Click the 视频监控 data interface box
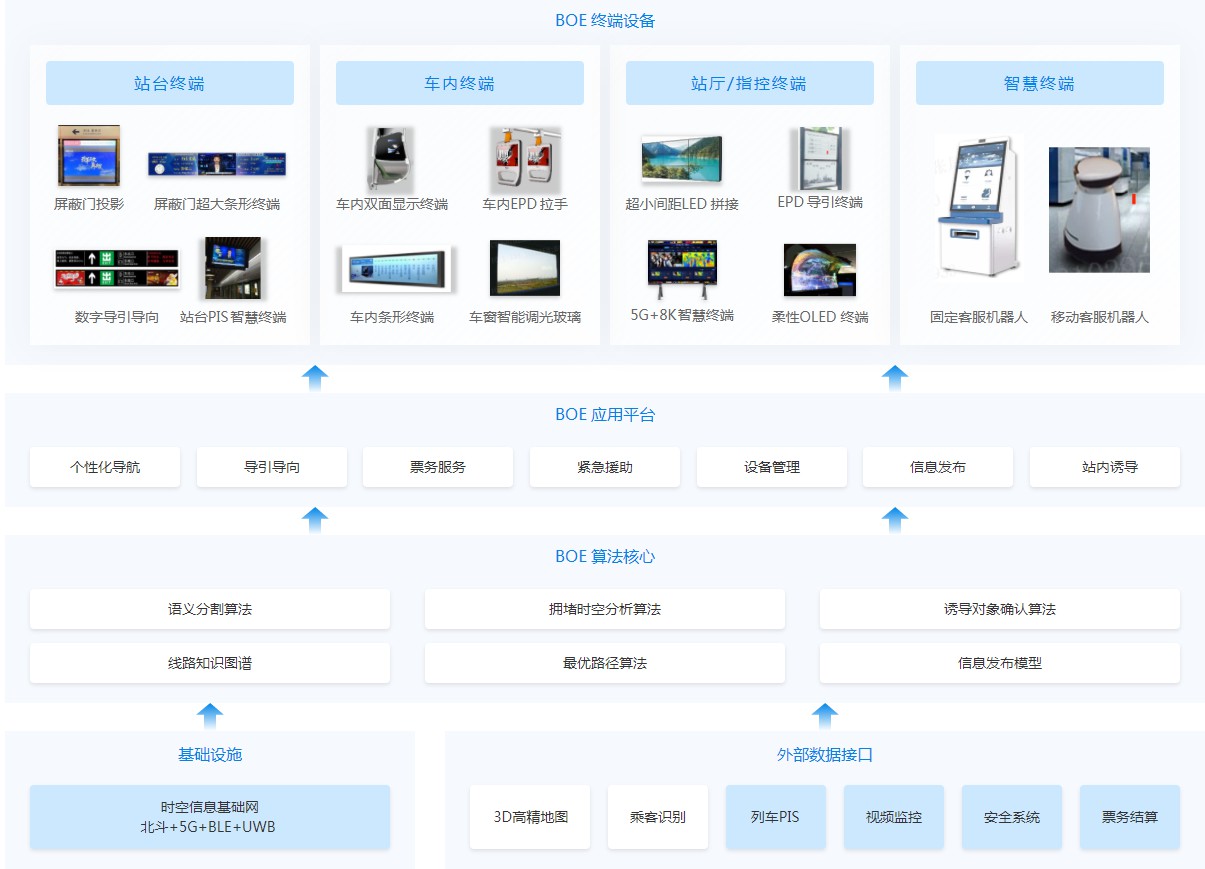Viewport: 1205px width, 869px height. pos(894,817)
